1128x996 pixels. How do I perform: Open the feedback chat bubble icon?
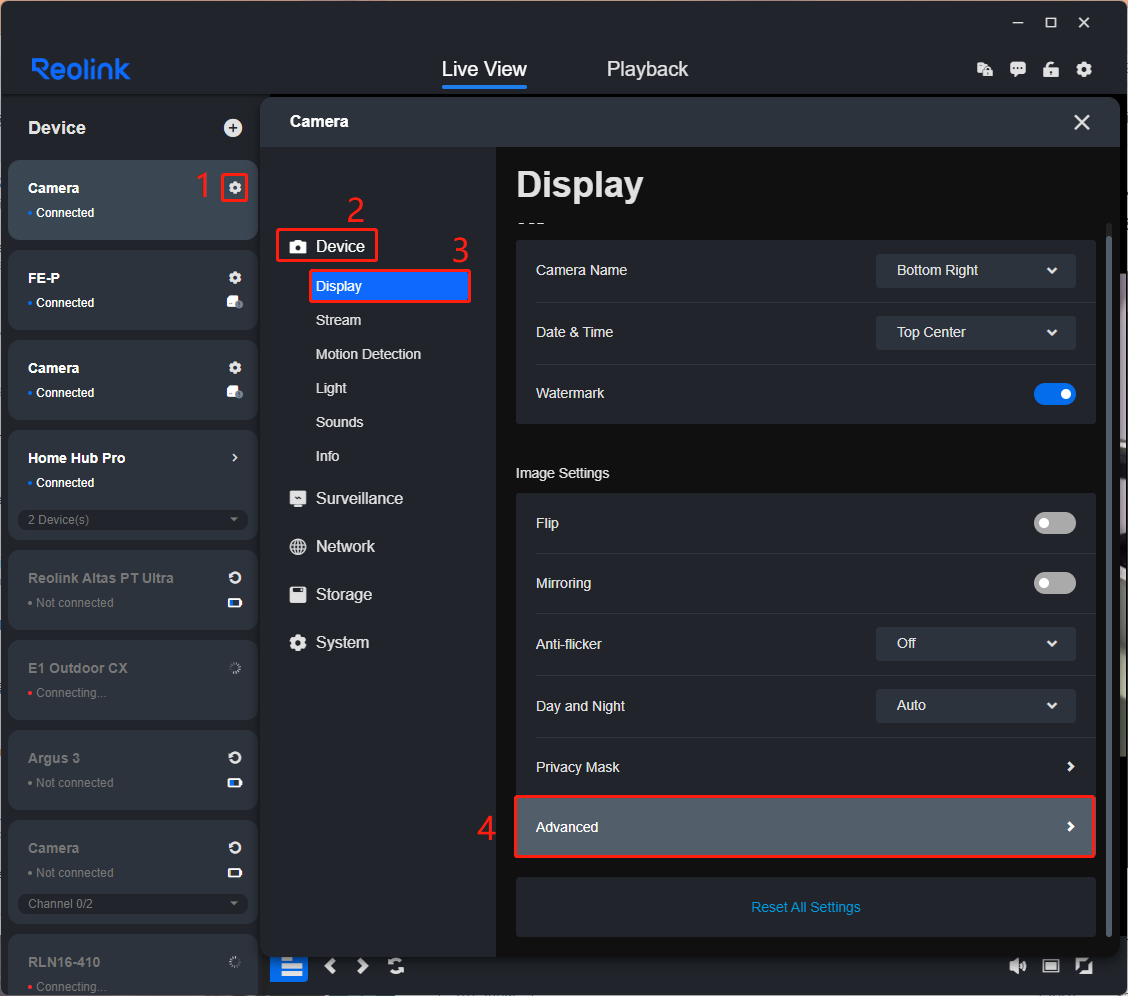(1018, 69)
